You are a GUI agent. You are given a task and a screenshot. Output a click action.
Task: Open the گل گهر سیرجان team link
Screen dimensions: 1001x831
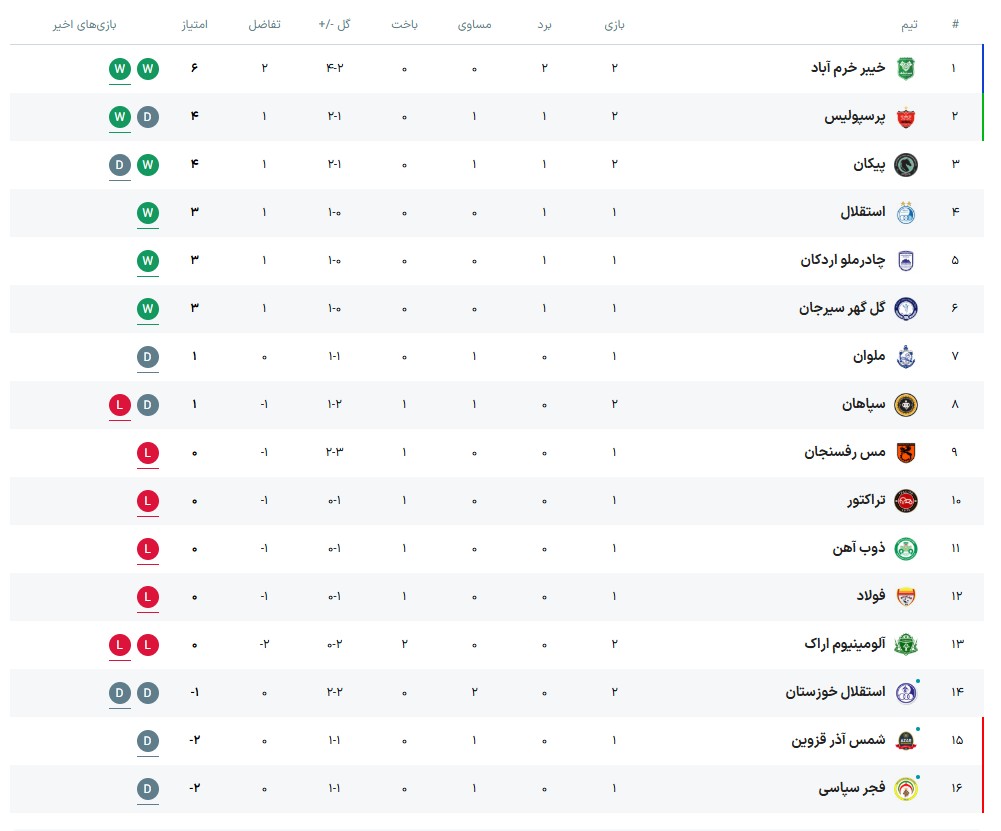(842, 308)
